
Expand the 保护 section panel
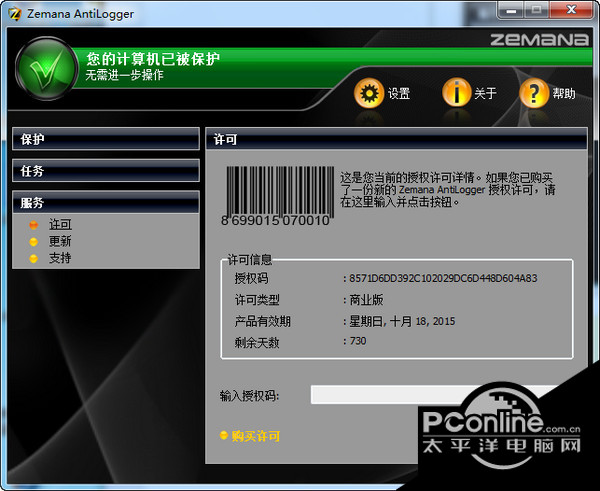coord(106,139)
